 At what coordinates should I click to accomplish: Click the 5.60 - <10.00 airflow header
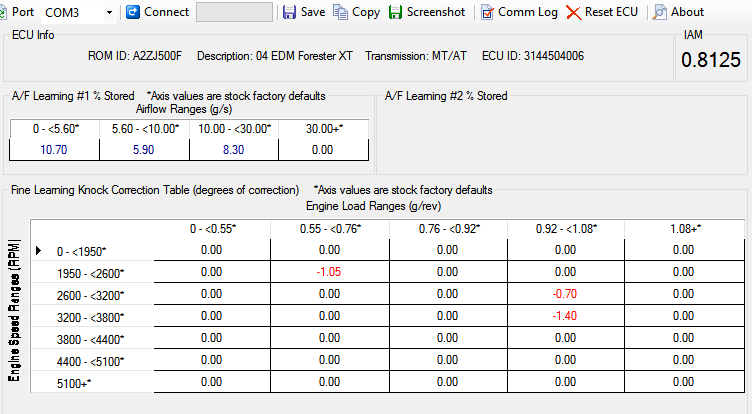[145, 129]
